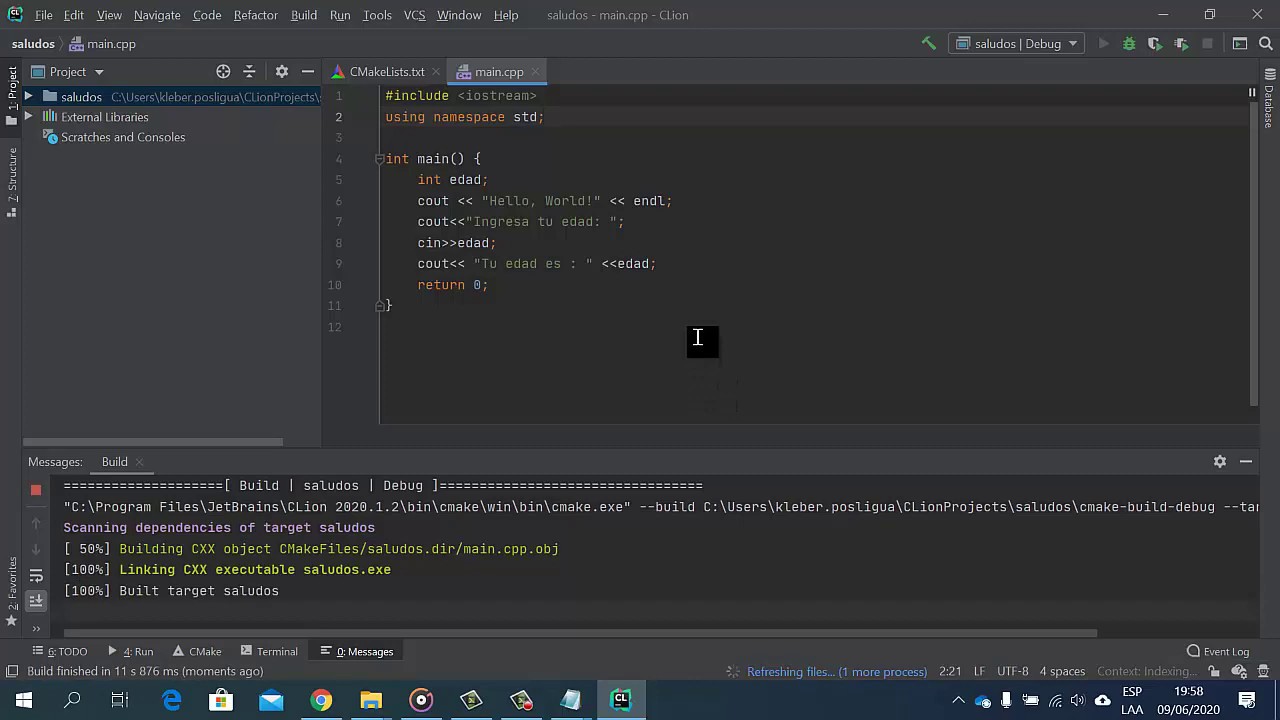Toggle tool window bars in status bar corner
This screenshot has height=720, width=1280.
click(x=12, y=671)
